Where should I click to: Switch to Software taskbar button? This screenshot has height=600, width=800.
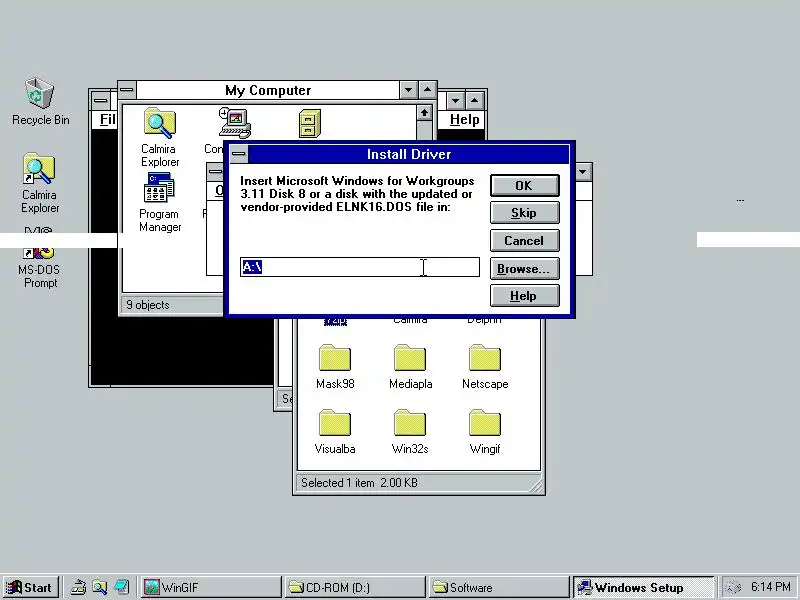pos(499,587)
